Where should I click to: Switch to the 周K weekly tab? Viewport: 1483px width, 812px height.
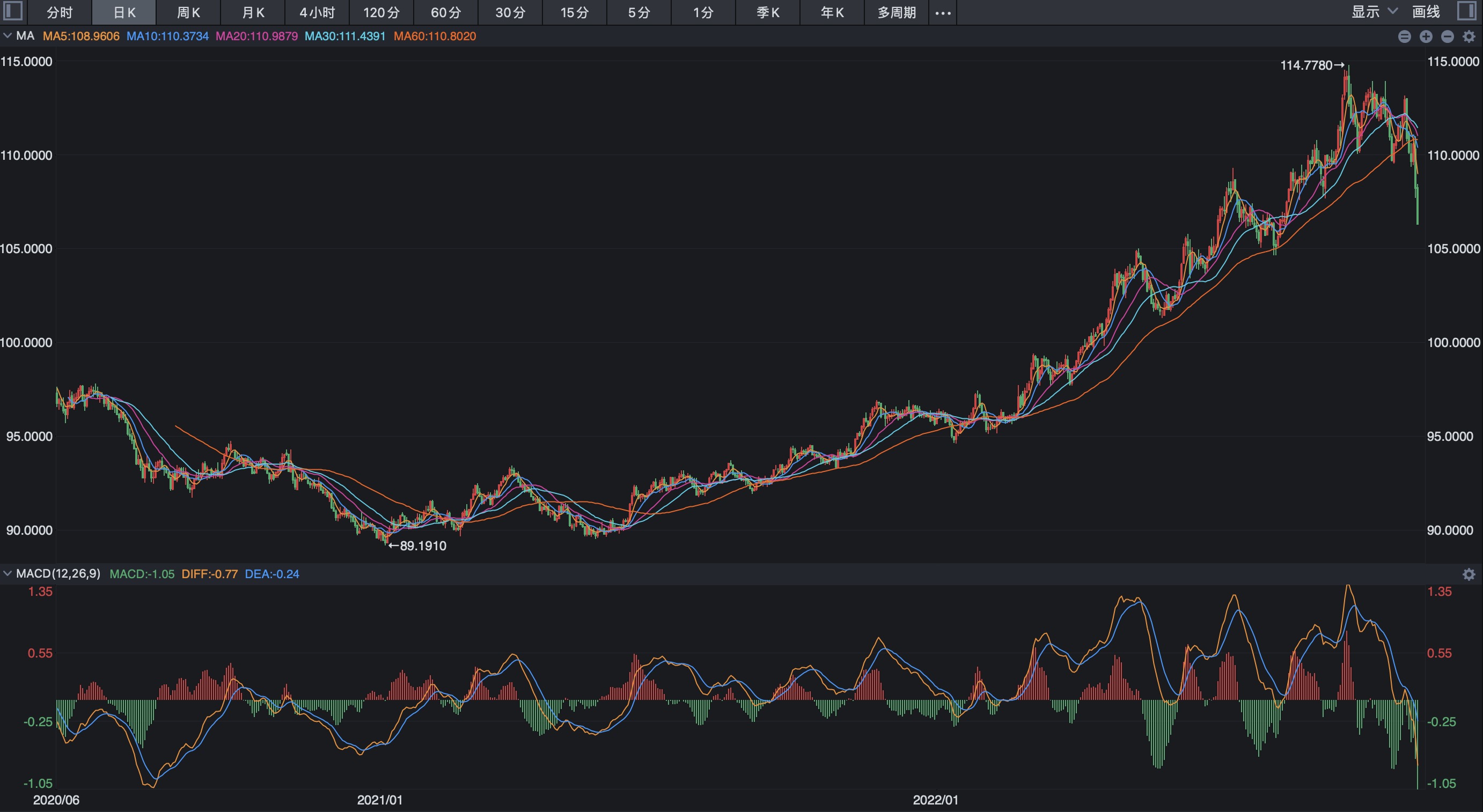click(x=188, y=13)
